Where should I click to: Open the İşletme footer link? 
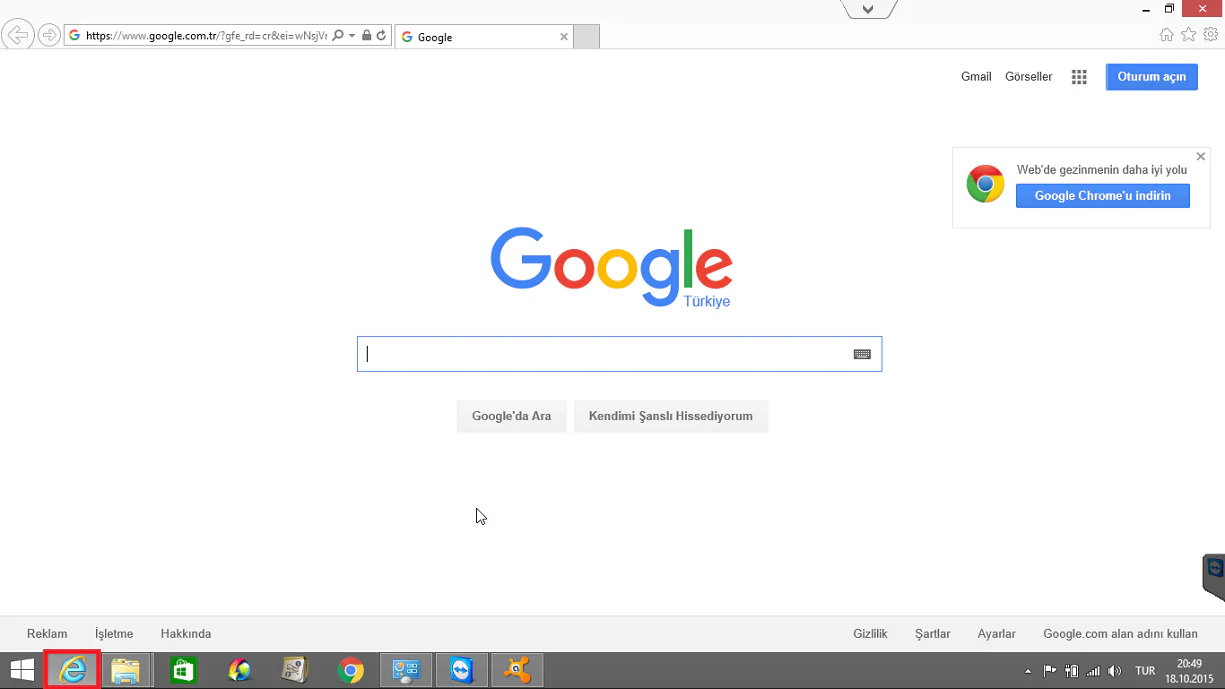114,634
